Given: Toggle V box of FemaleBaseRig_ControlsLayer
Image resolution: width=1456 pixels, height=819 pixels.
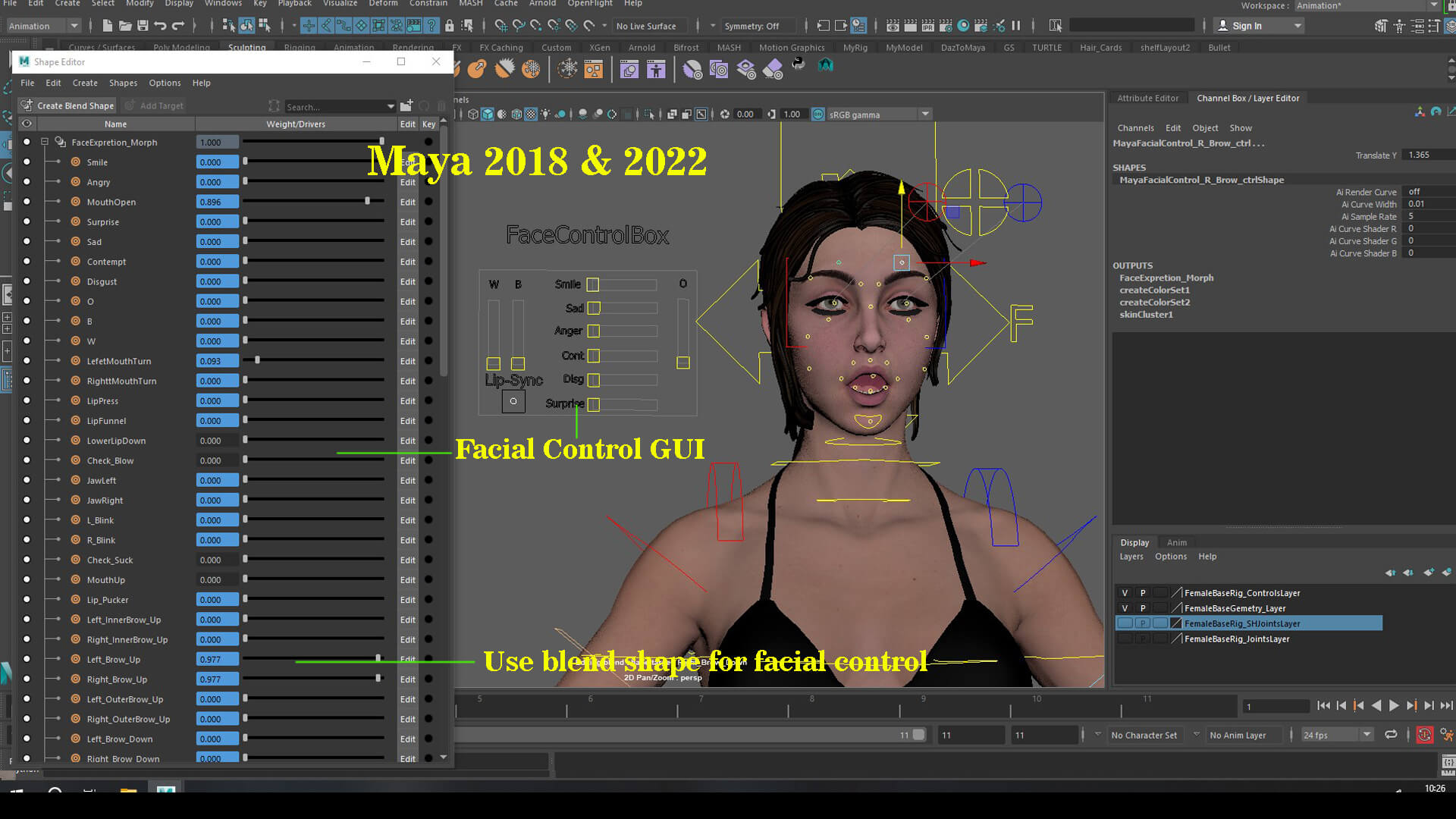Looking at the screenshot, I should [1125, 593].
